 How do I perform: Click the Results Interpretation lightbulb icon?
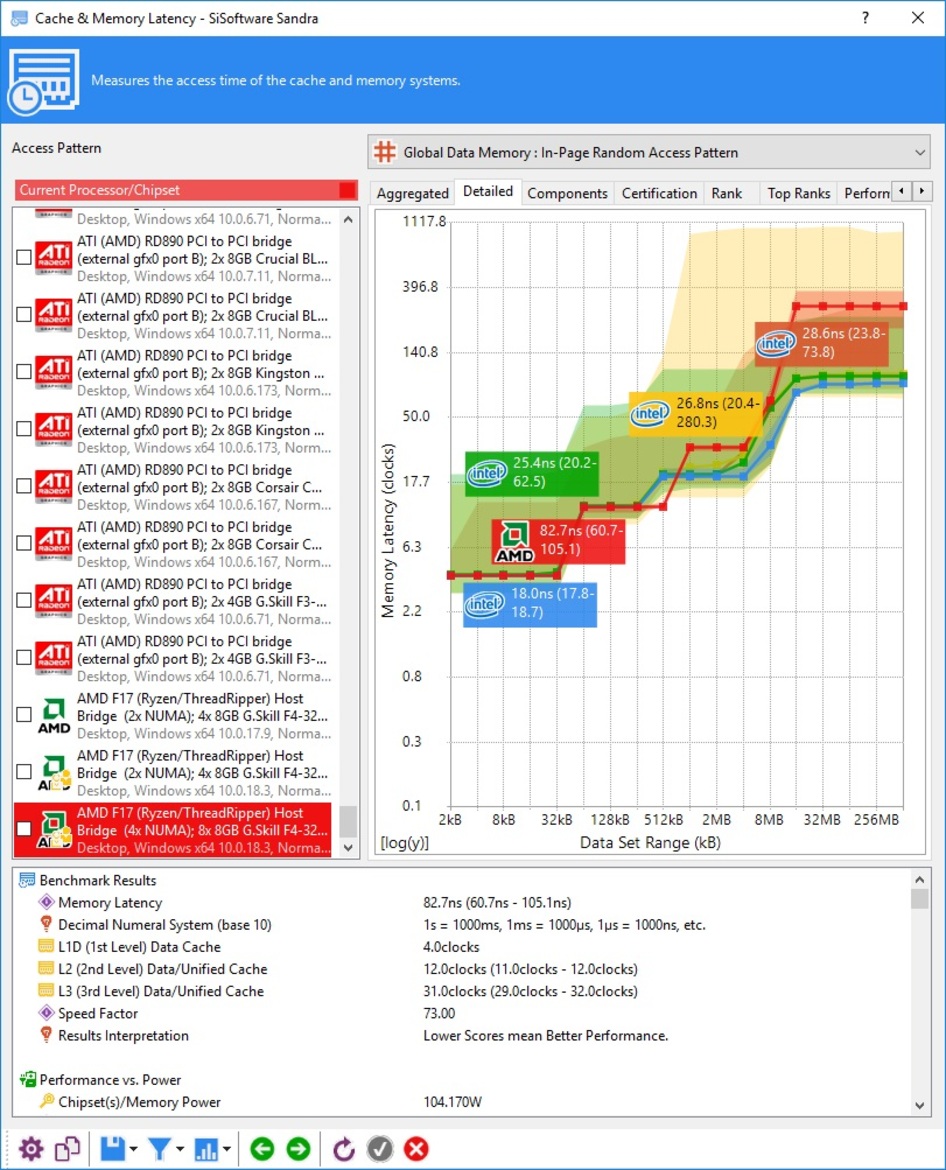click(46, 1036)
